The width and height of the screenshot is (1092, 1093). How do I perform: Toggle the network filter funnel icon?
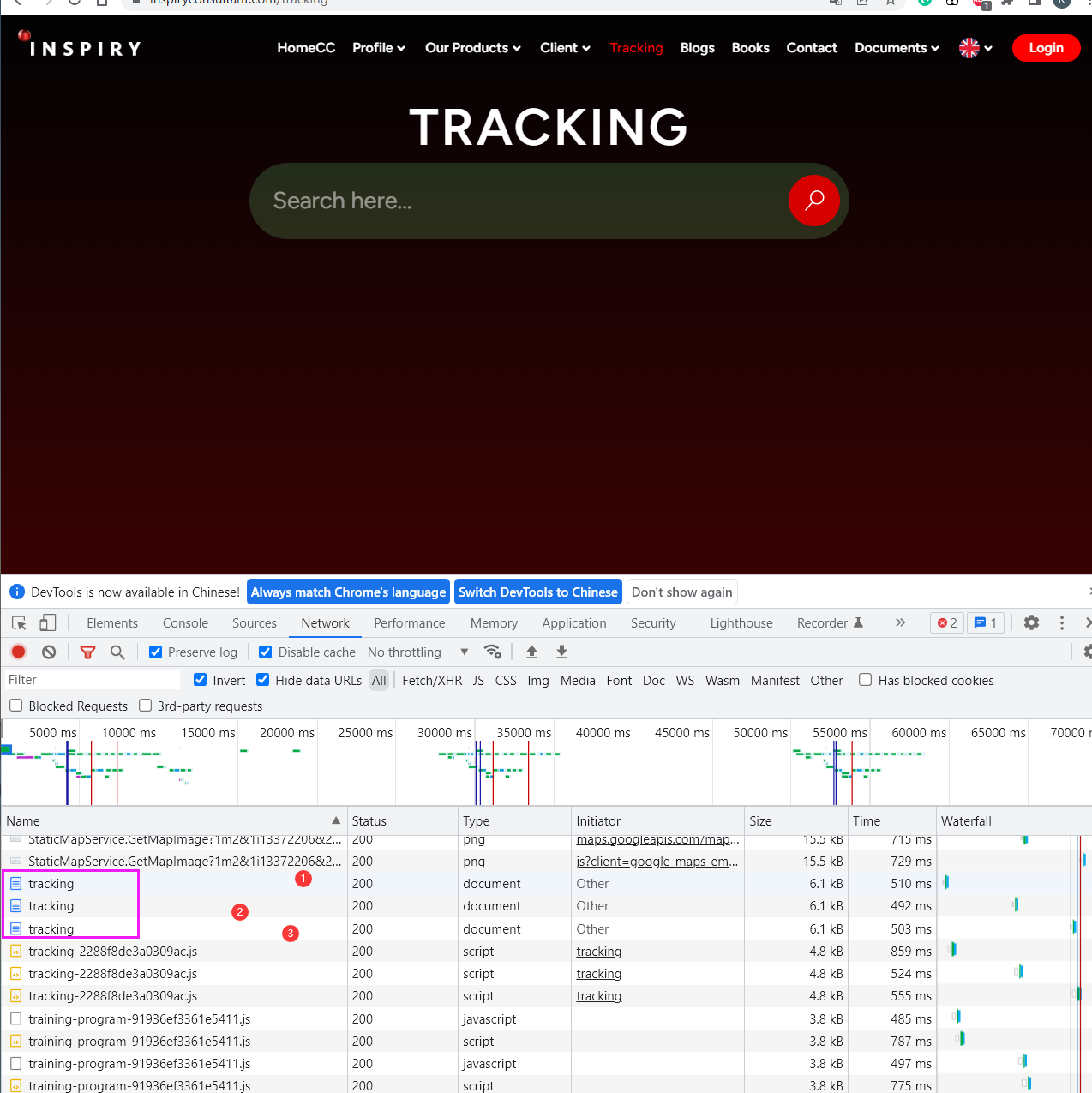[x=87, y=652]
